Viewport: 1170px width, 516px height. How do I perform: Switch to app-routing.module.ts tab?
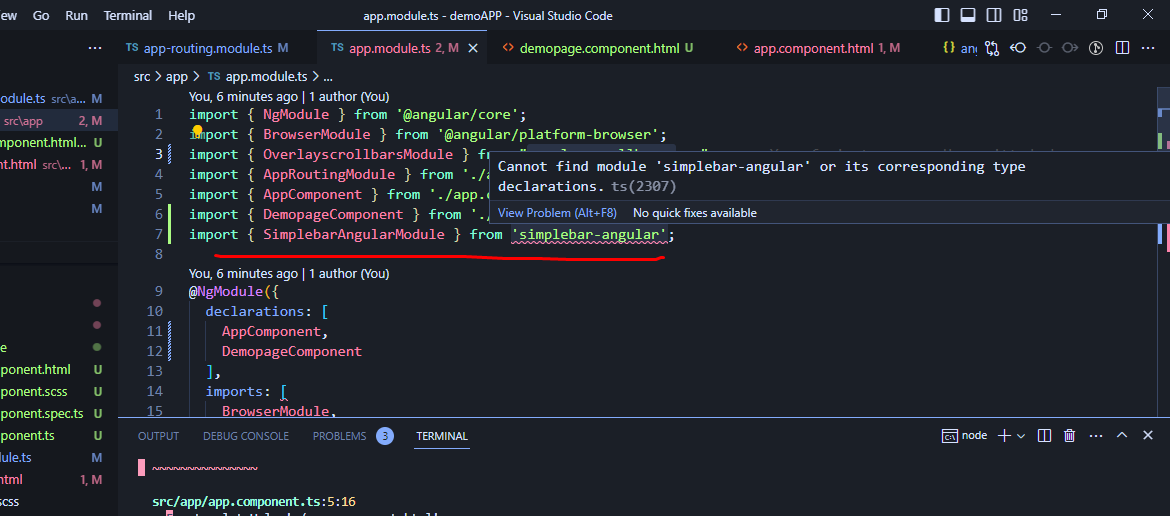point(207,48)
